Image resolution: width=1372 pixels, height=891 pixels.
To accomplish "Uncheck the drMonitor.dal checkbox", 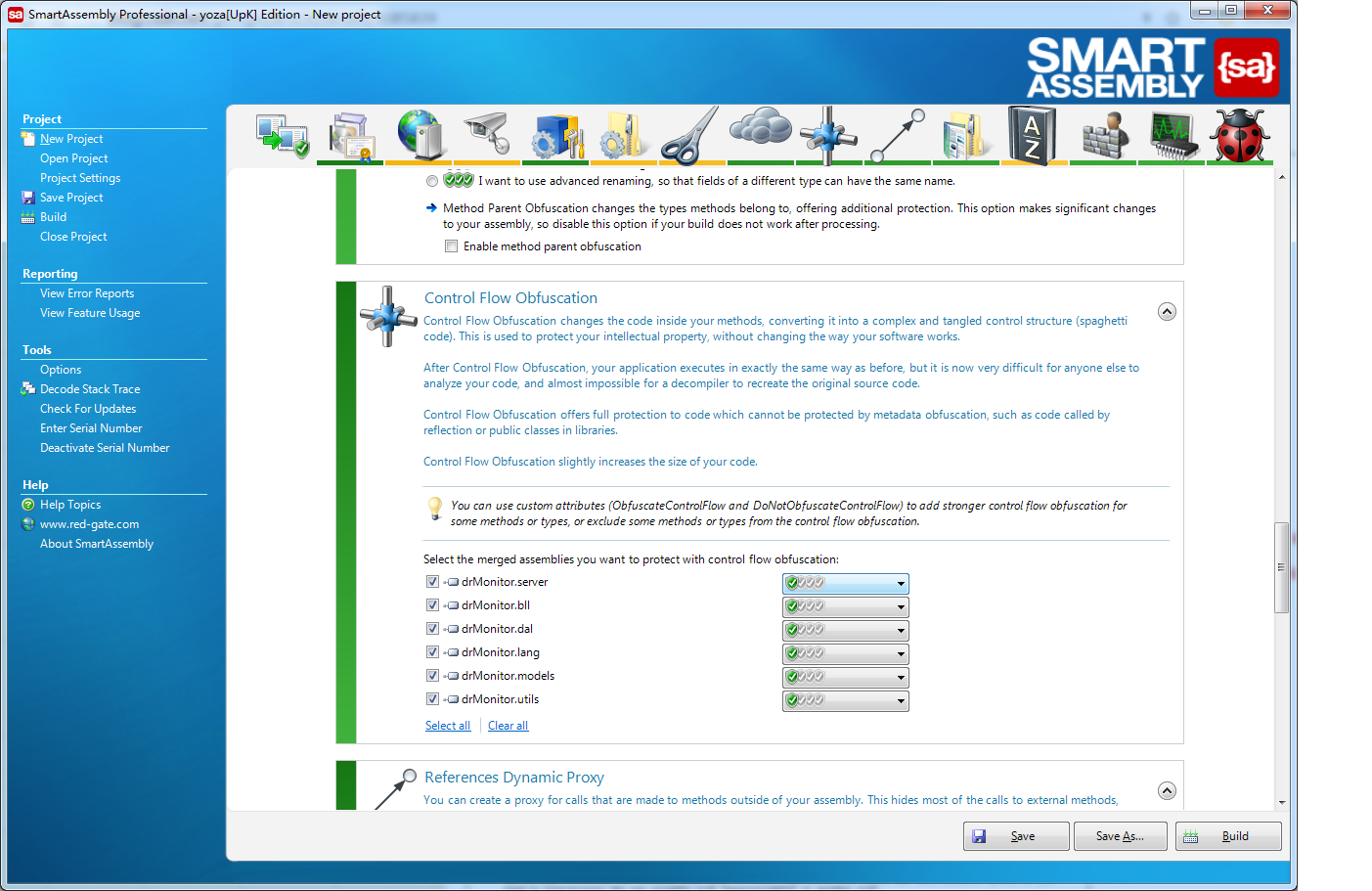I will (432, 628).
